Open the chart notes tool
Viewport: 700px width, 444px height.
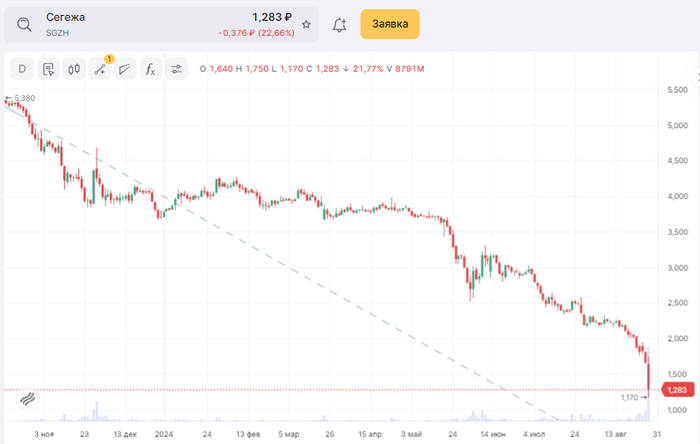pyautogui.click(x=47, y=69)
